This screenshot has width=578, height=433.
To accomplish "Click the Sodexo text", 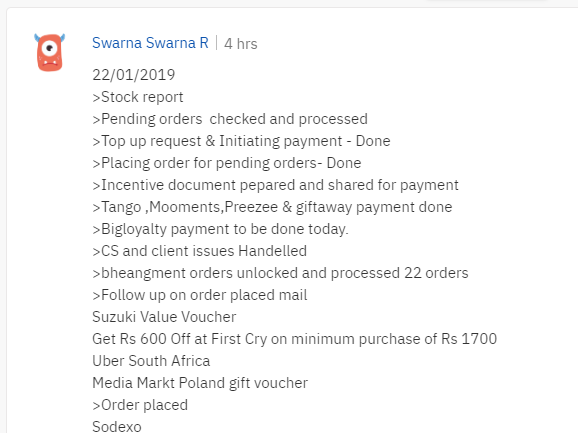I will [117, 426].
